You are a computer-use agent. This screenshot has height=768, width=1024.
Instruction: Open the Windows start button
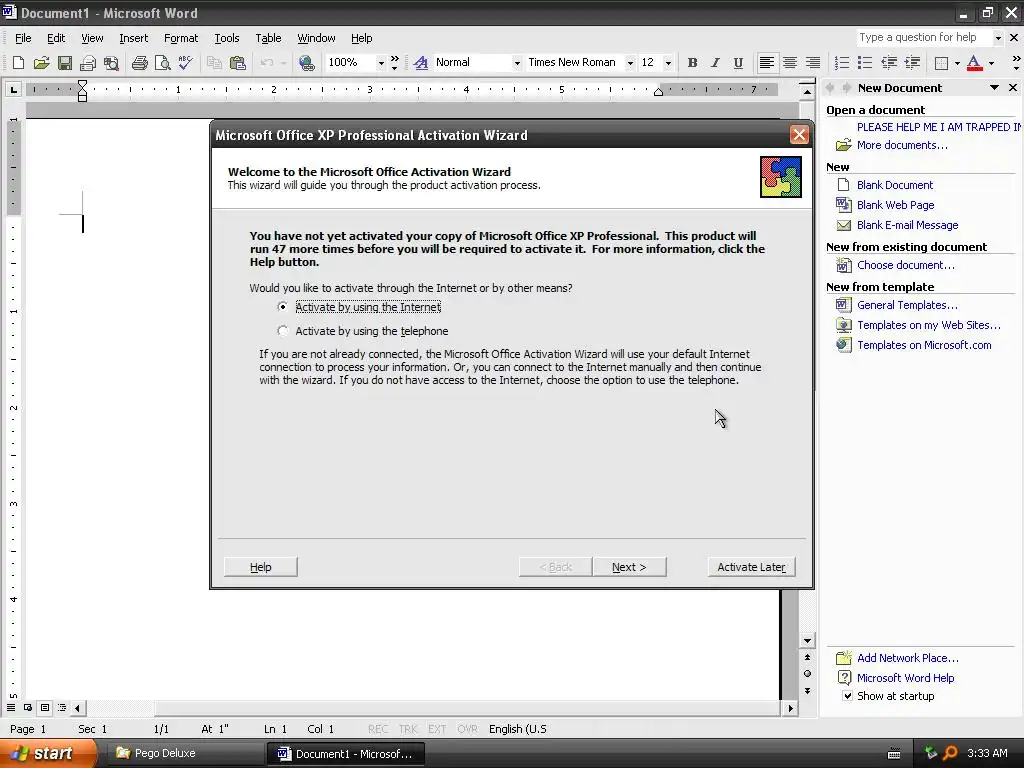(47, 754)
